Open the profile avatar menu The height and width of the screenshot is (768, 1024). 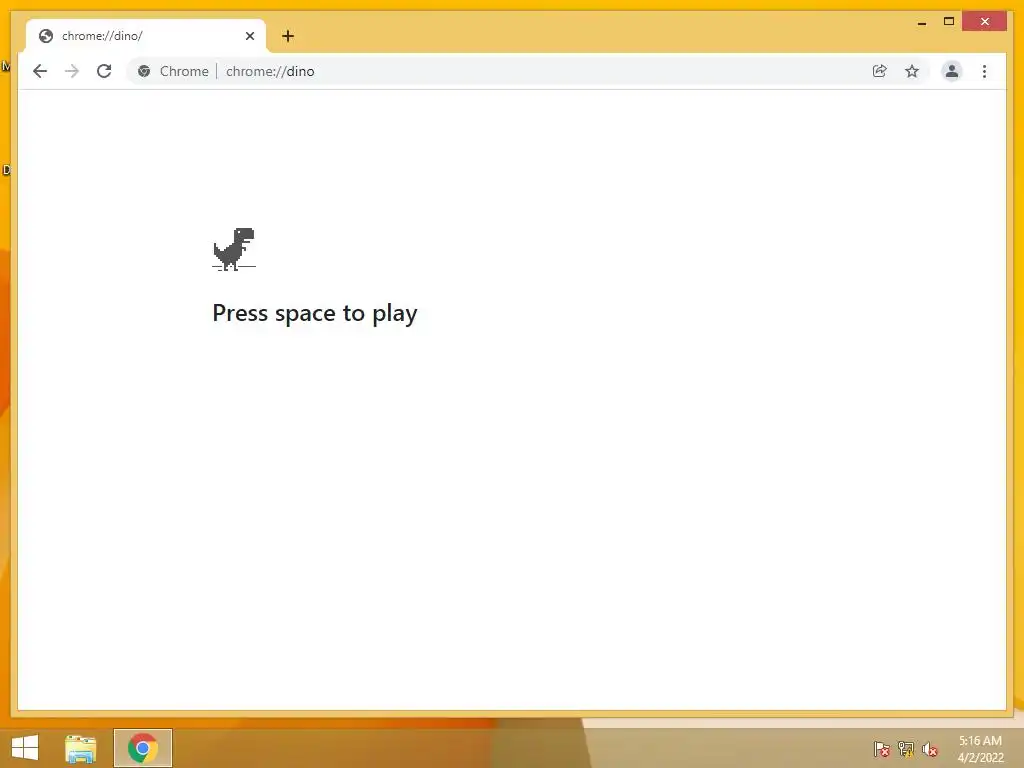pyautogui.click(x=952, y=71)
